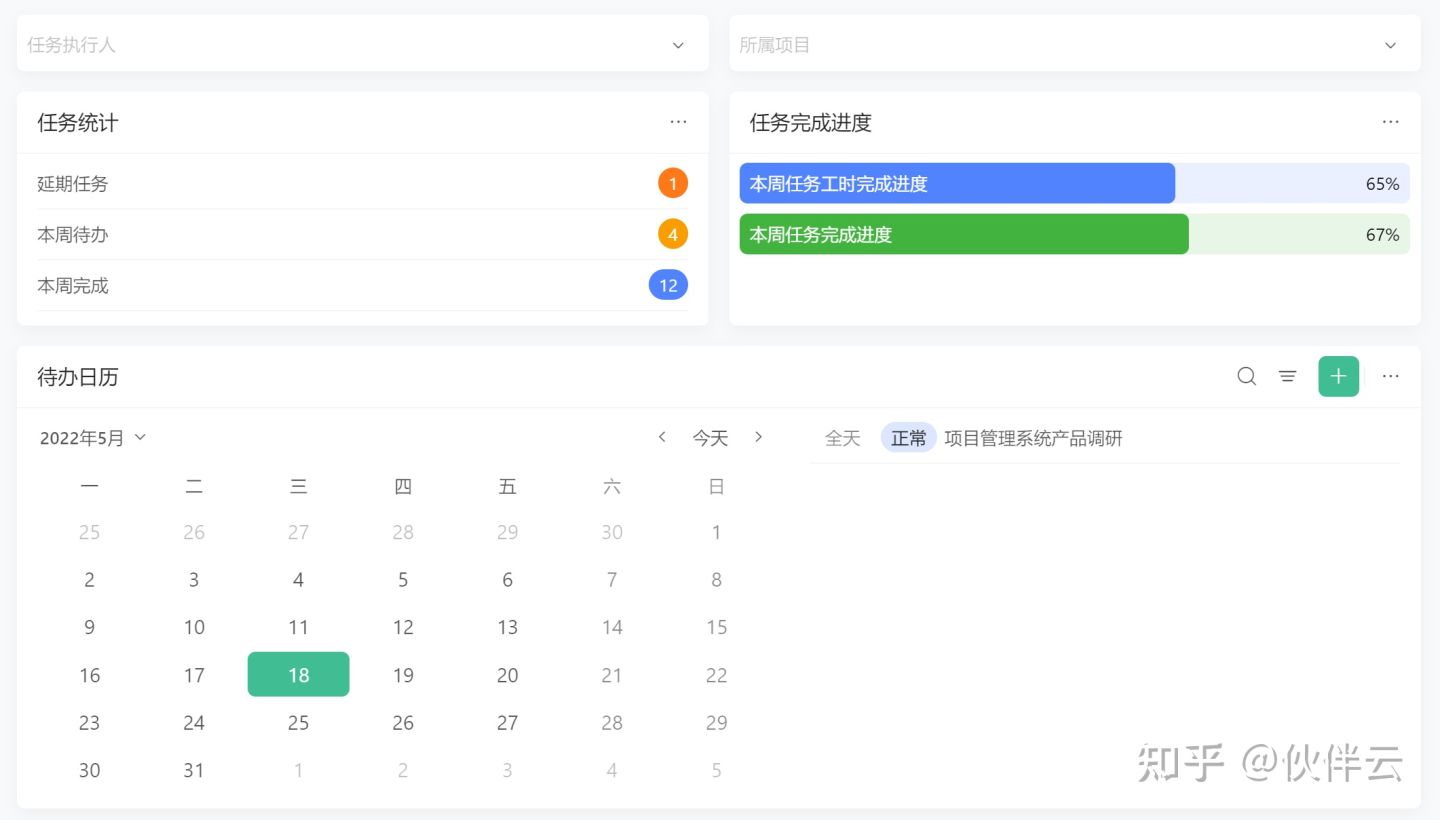
Task: Click the search icon in 待办日历 panel
Action: coord(1246,376)
